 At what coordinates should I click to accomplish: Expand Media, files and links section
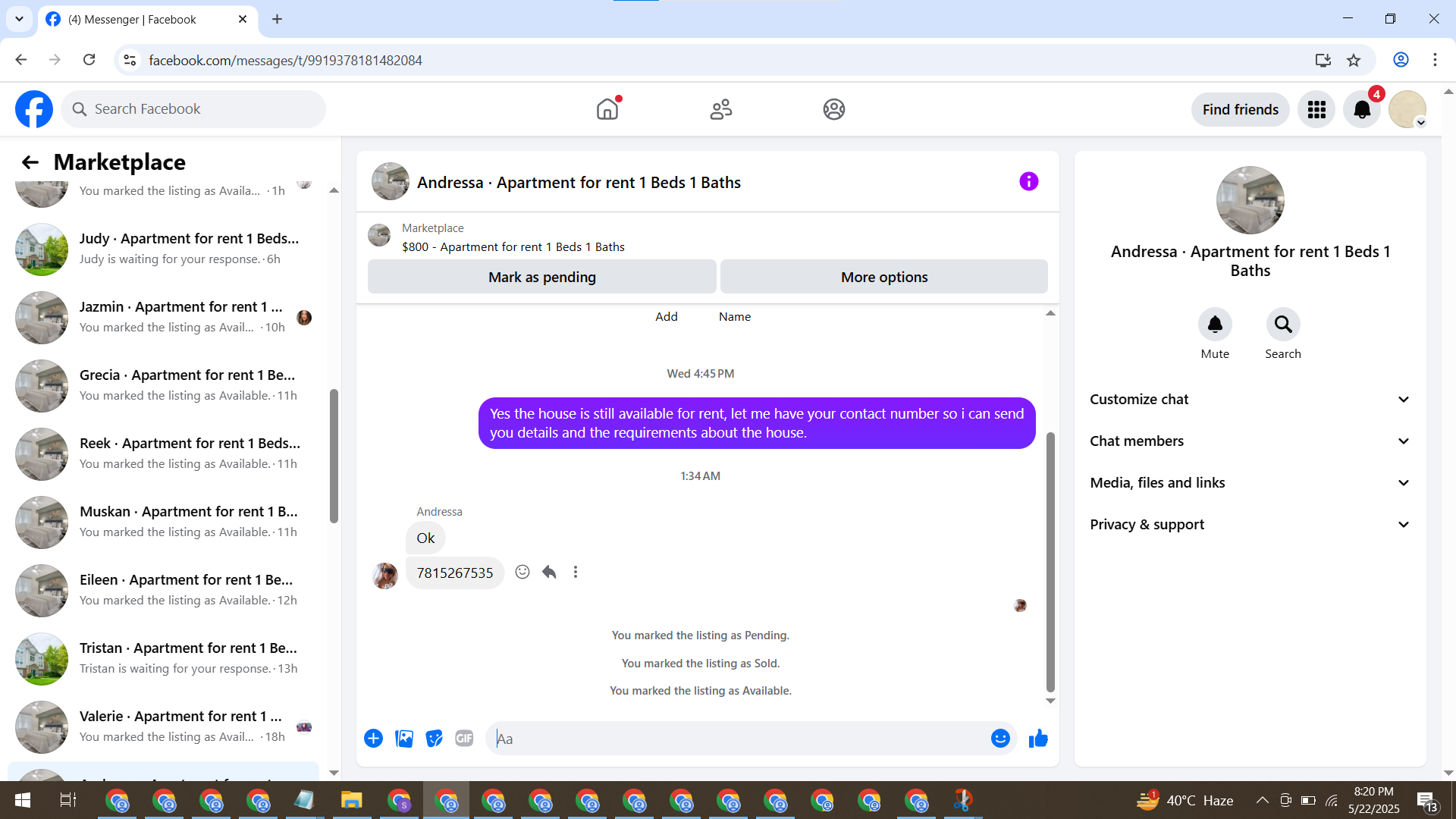(1250, 483)
